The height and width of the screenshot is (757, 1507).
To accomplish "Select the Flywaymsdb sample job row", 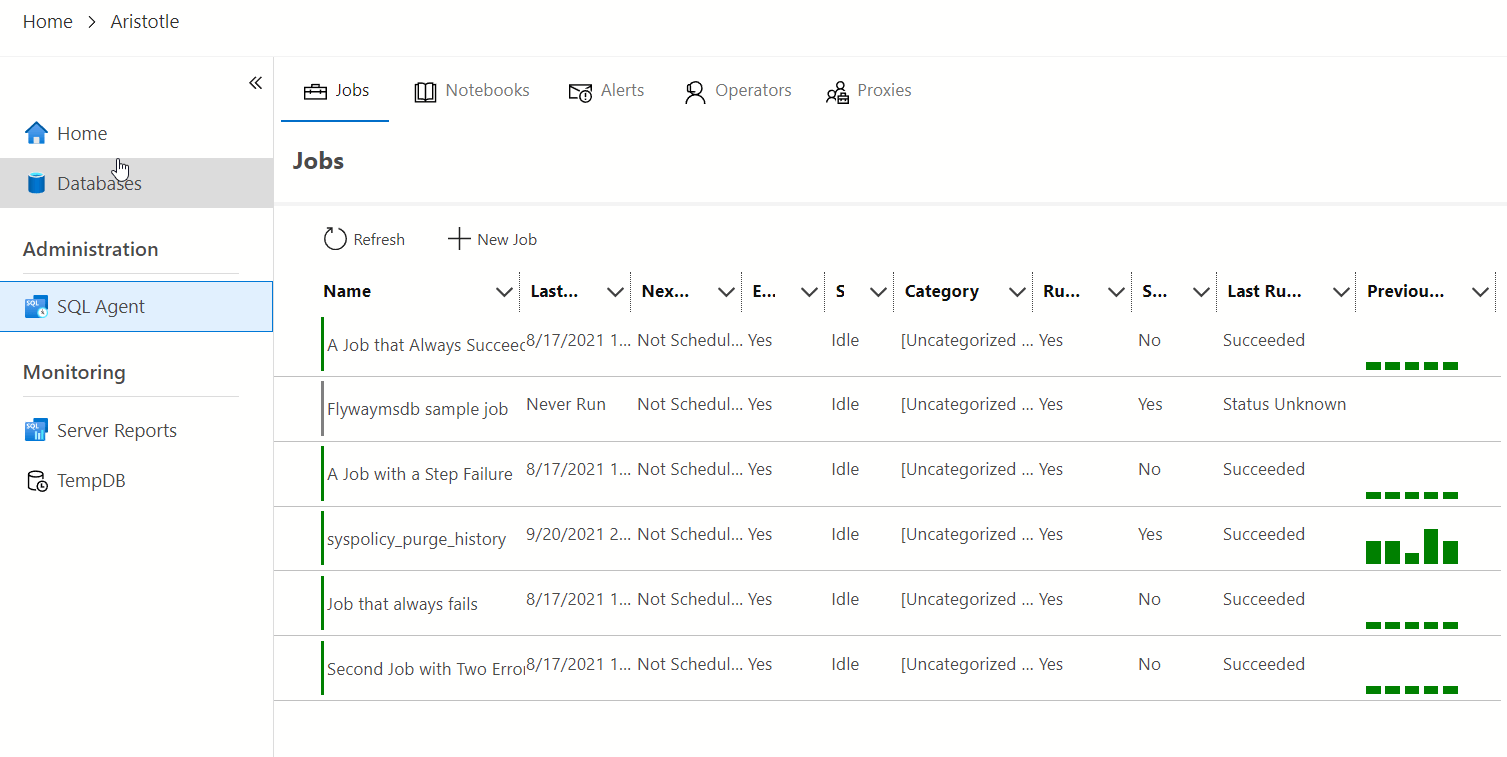I will (x=417, y=409).
